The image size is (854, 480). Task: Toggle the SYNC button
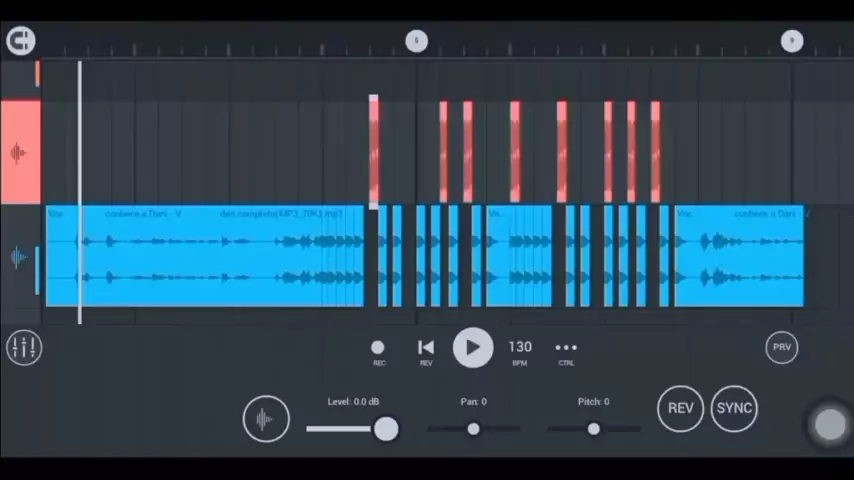[x=733, y=408]
